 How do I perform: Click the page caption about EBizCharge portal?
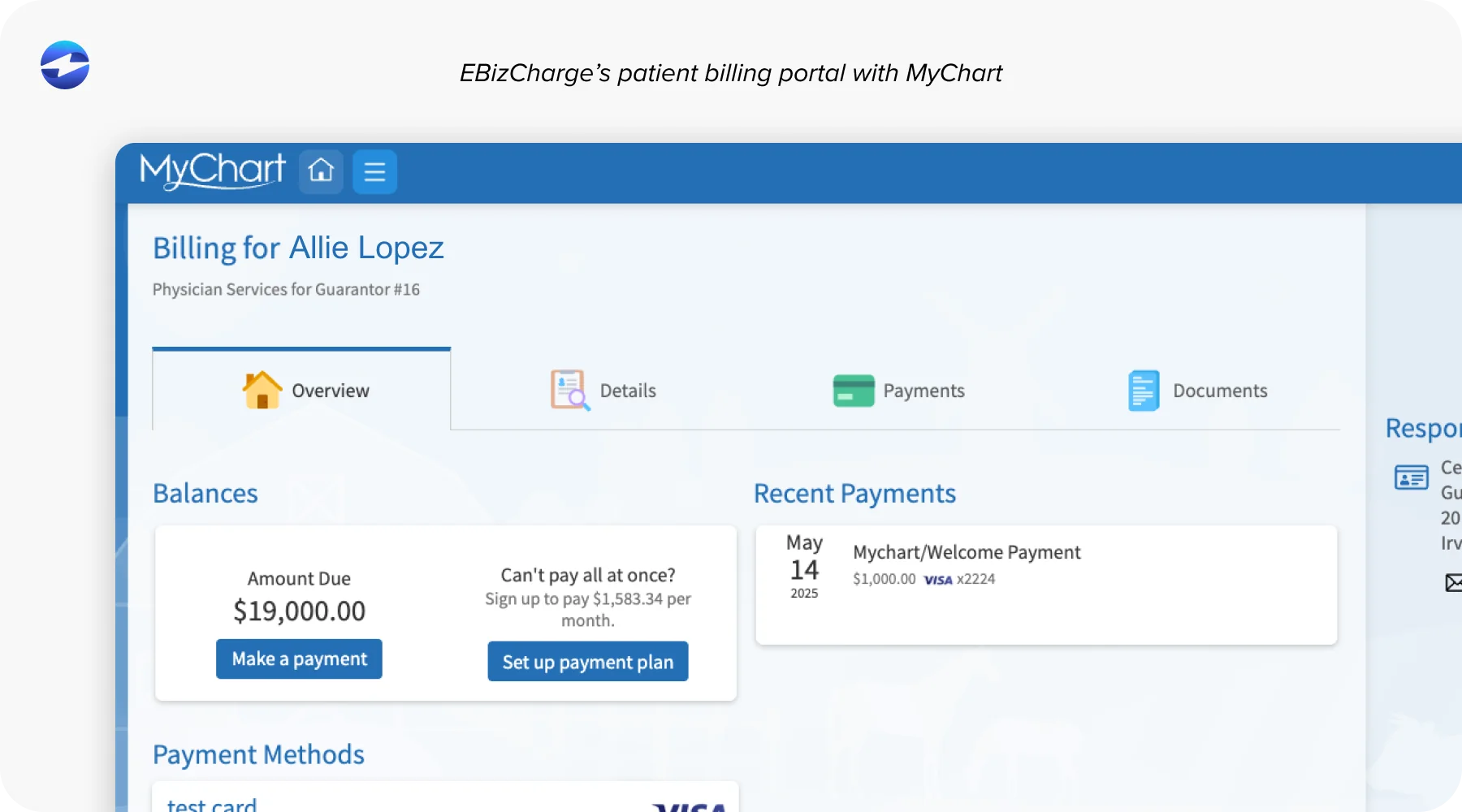[x=730, y=73]
